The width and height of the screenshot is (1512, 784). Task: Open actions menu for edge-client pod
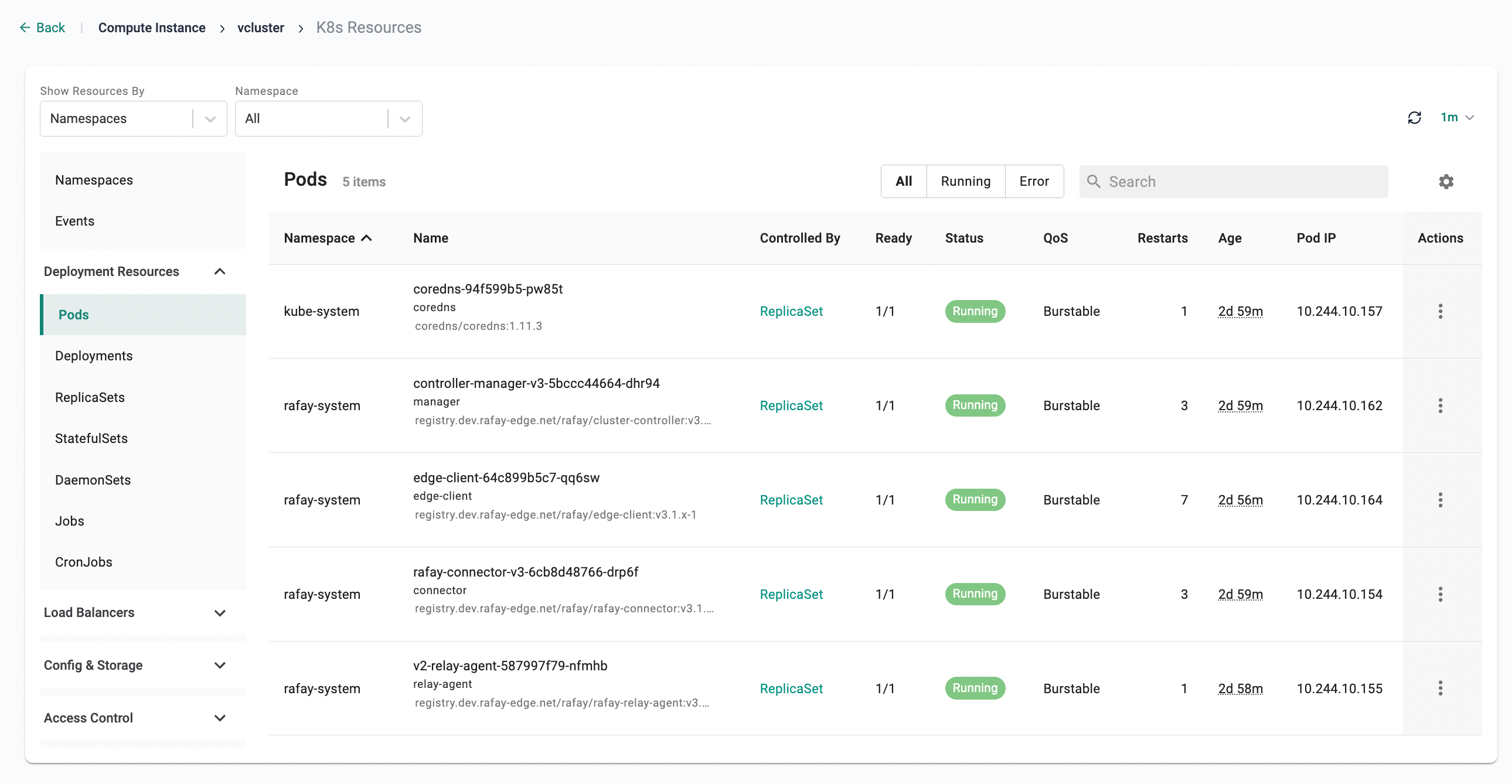(x=1440, y=500)
